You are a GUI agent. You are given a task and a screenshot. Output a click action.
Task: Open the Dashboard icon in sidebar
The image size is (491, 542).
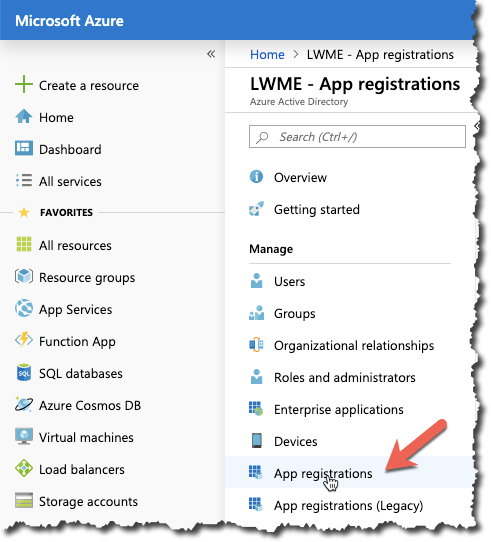pyautogui.click(x=24, y=149)
